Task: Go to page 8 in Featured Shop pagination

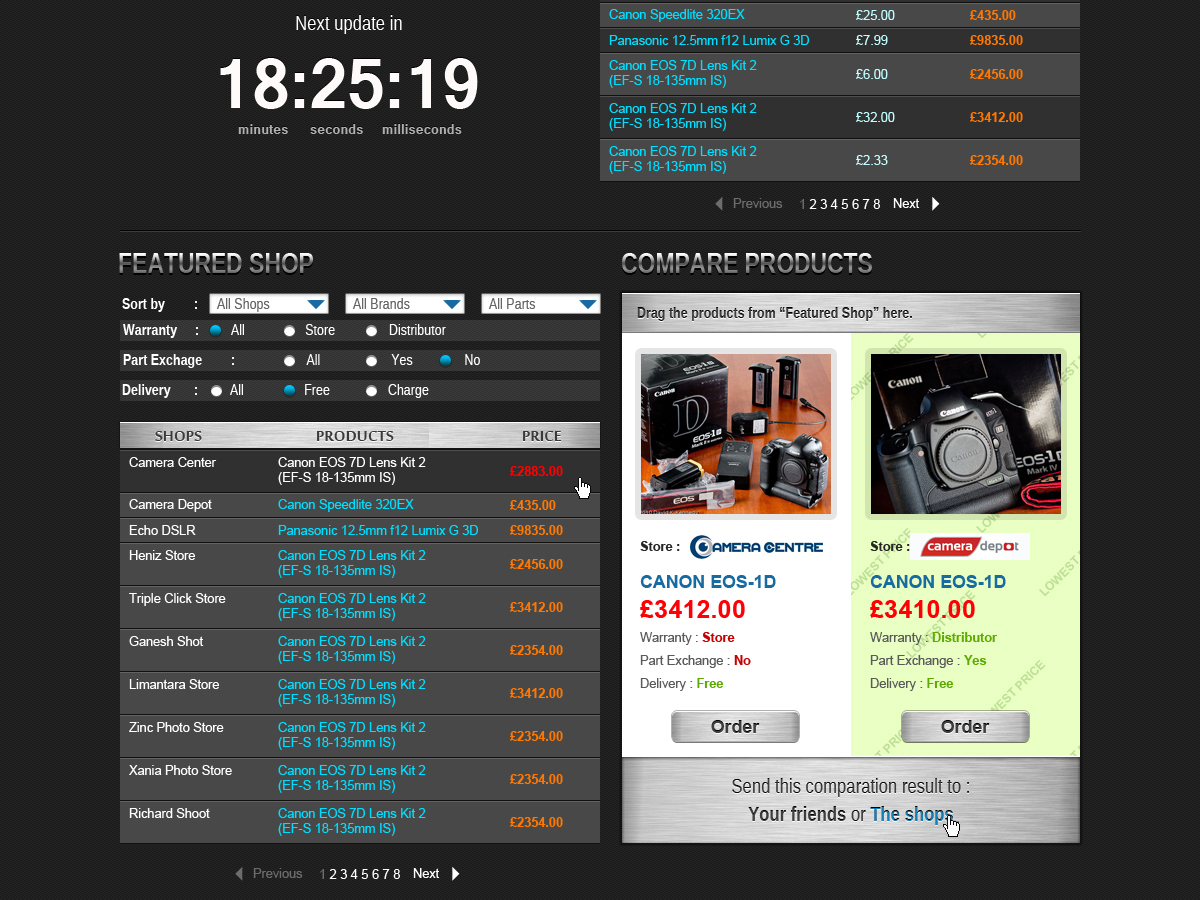Action: tap(397, 874)
